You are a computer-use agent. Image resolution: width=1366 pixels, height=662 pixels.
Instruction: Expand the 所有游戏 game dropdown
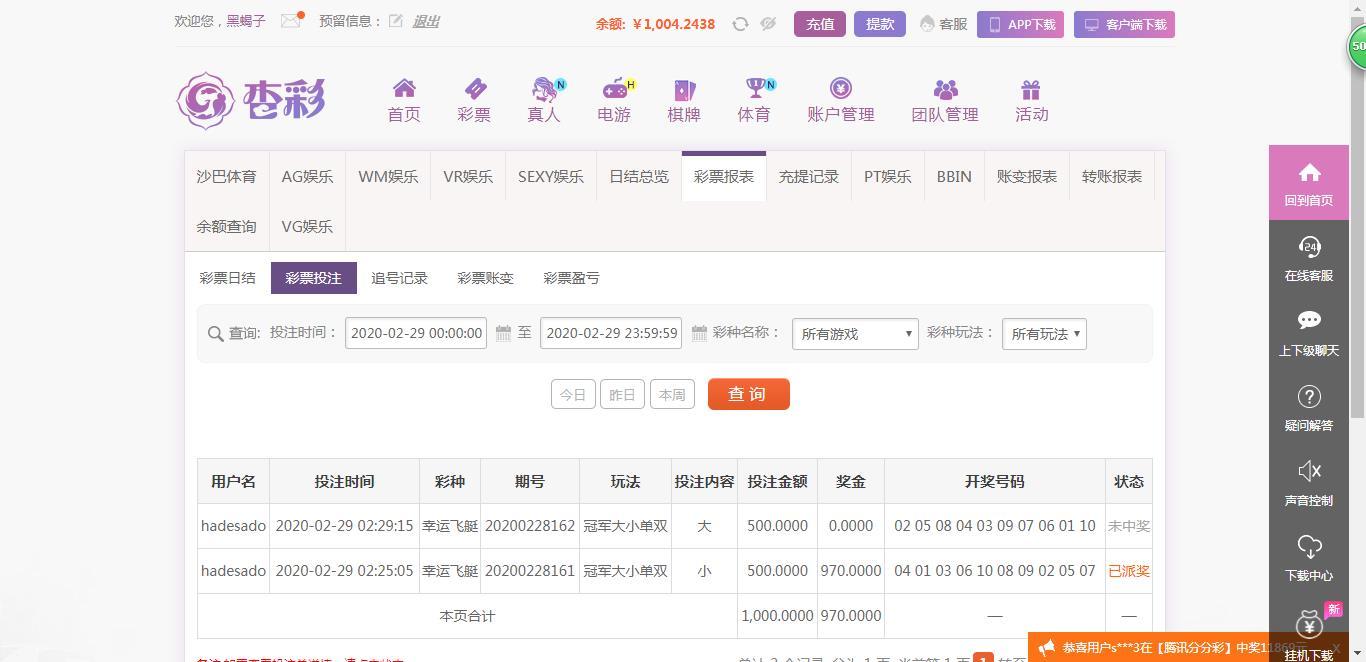pyautogui.click(x=855, y=334)
